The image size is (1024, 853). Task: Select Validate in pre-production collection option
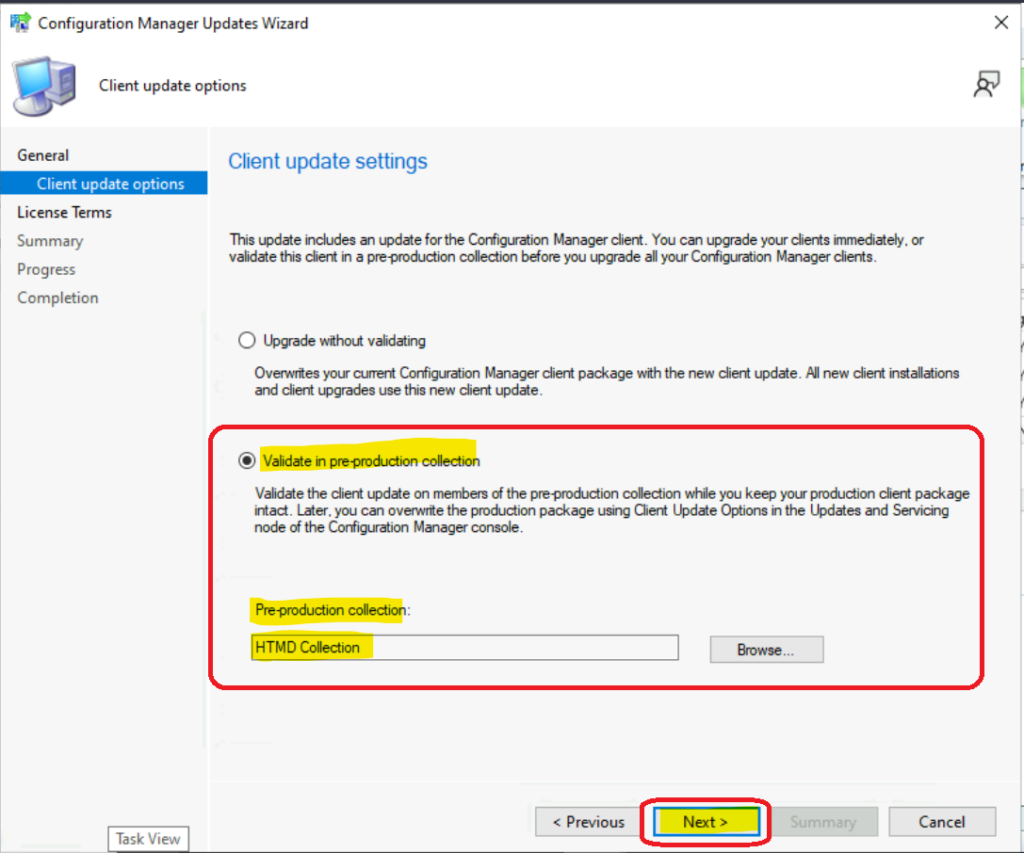click(247, 460)
